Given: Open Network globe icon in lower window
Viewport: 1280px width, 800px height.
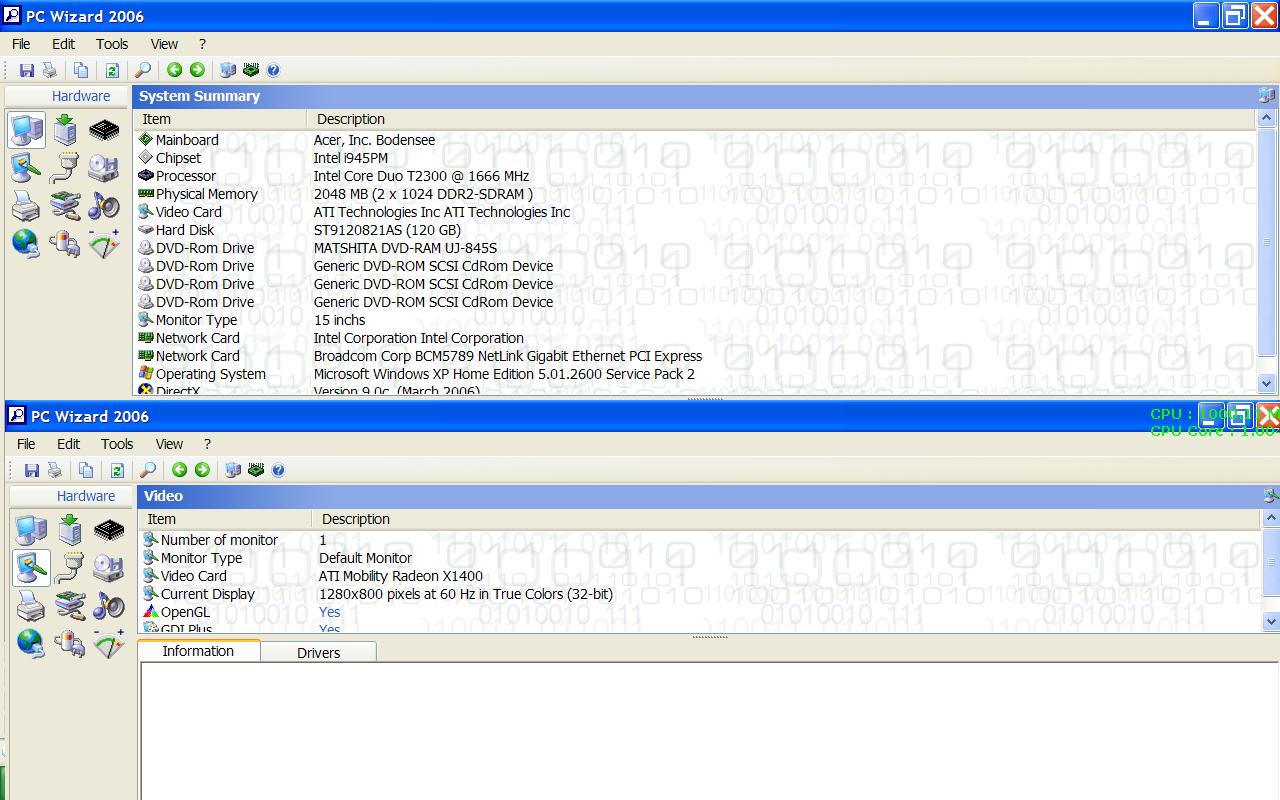Looking at the screenshot, I should (x=31, y=643).
